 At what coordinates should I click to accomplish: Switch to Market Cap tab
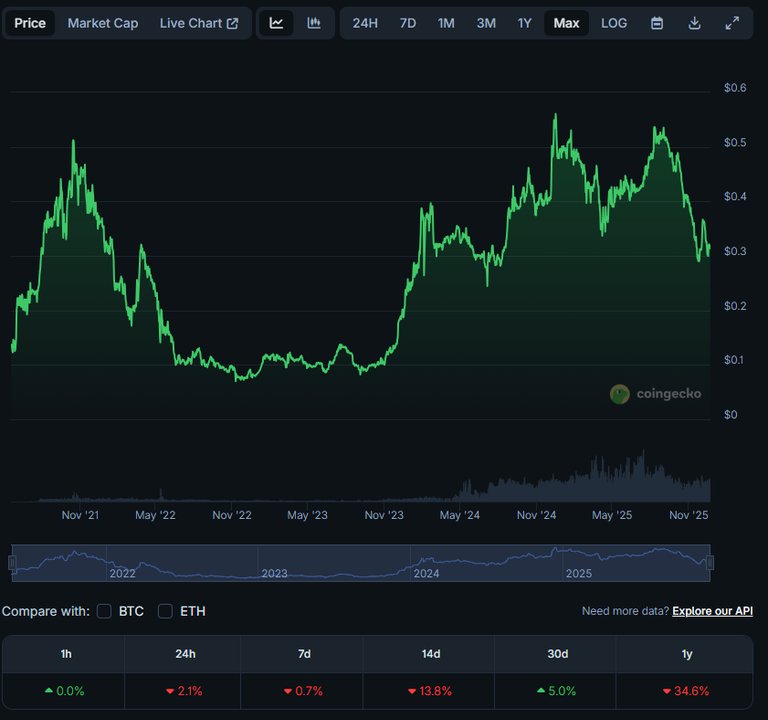(x=103, y=23)
